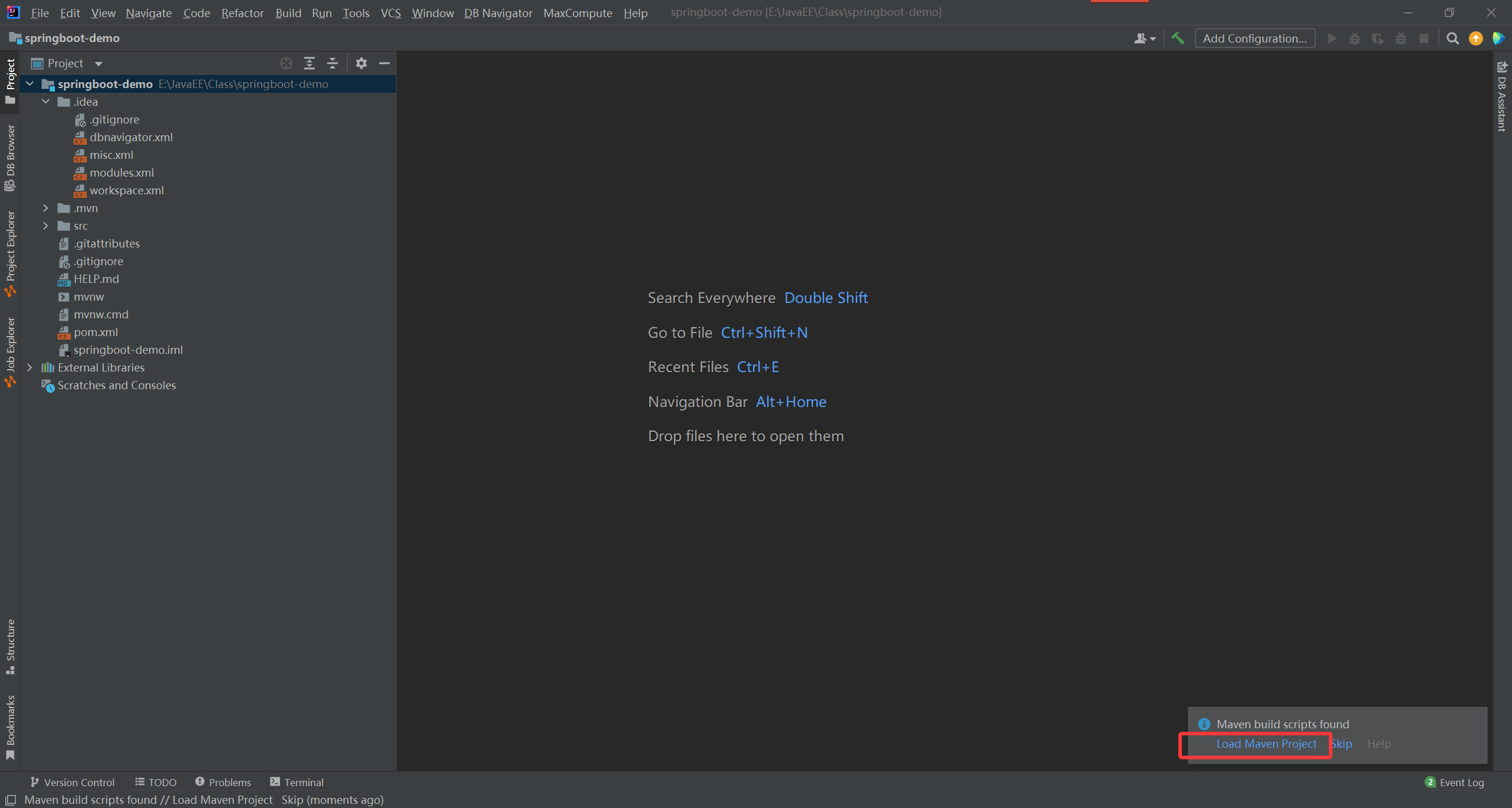
Task: Toggle the Job Explorer side tab
Action: coord(10,352)
